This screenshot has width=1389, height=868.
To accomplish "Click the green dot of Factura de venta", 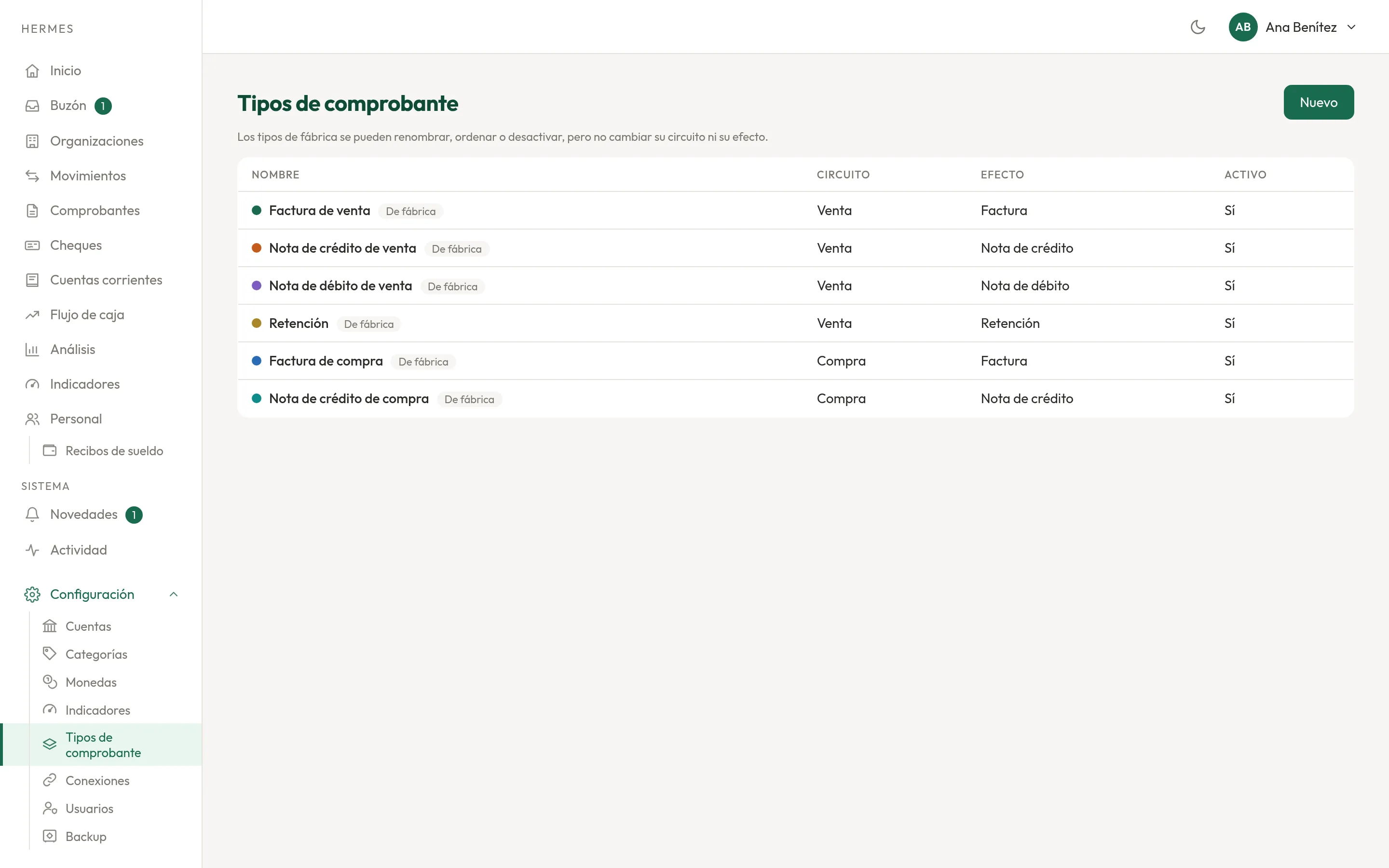I will [257, 211].
